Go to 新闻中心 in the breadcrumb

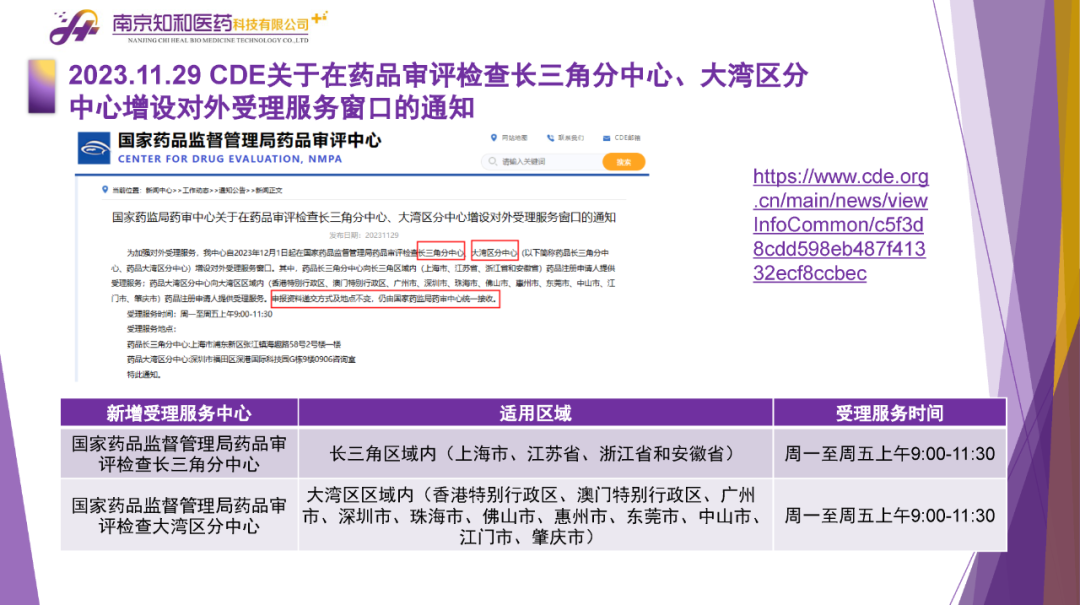click(159, 189)
